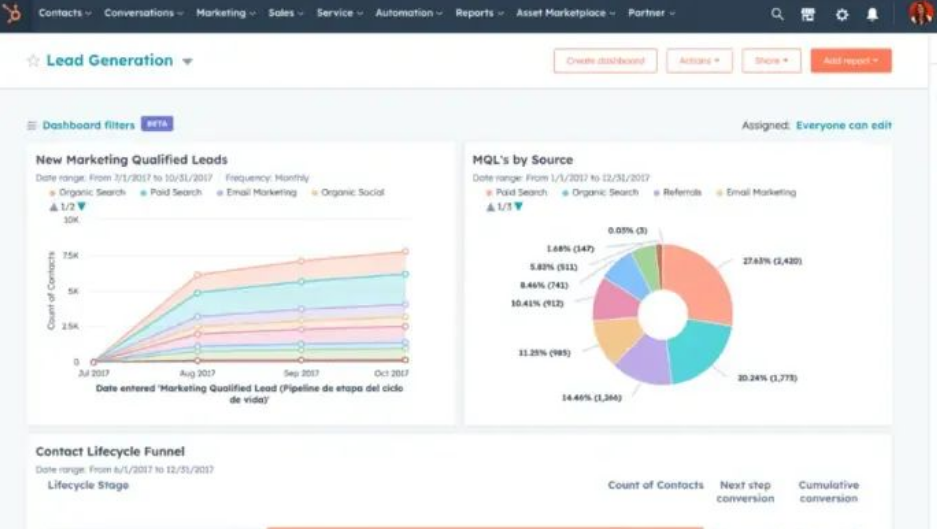Toggle Organic Social series in leads legend
This screenshot has height=529, width=937.
[348, 192]
